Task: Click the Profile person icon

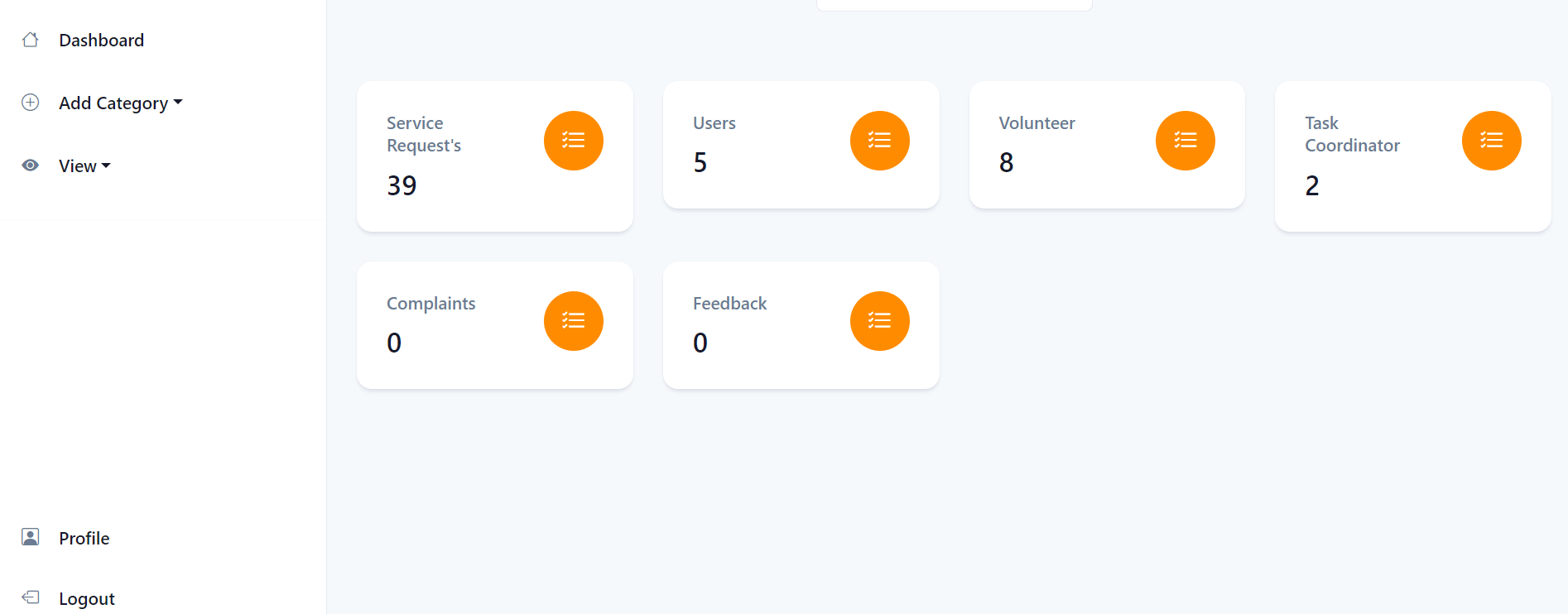Action: coord(31,538)
